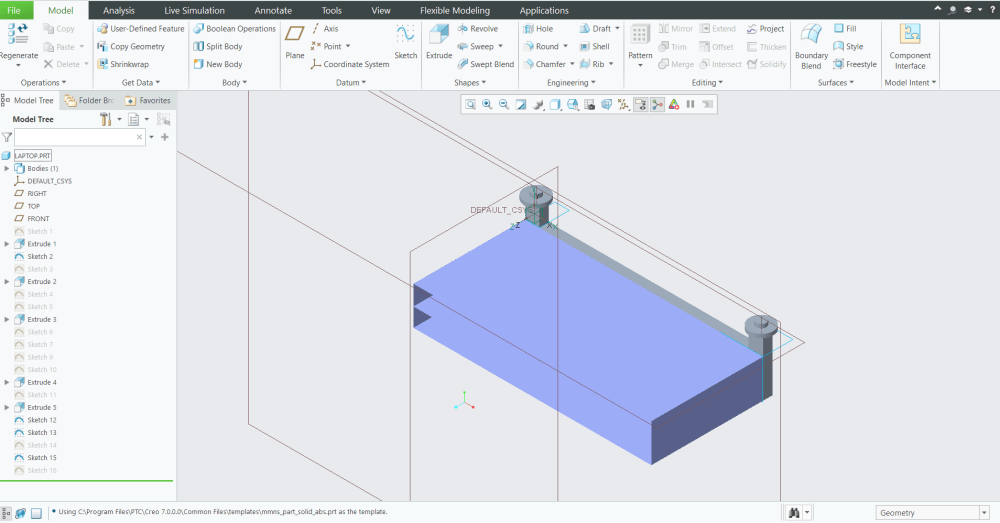Select the Revolve tool
1000x523 pixels.
(x=478, y=29)
